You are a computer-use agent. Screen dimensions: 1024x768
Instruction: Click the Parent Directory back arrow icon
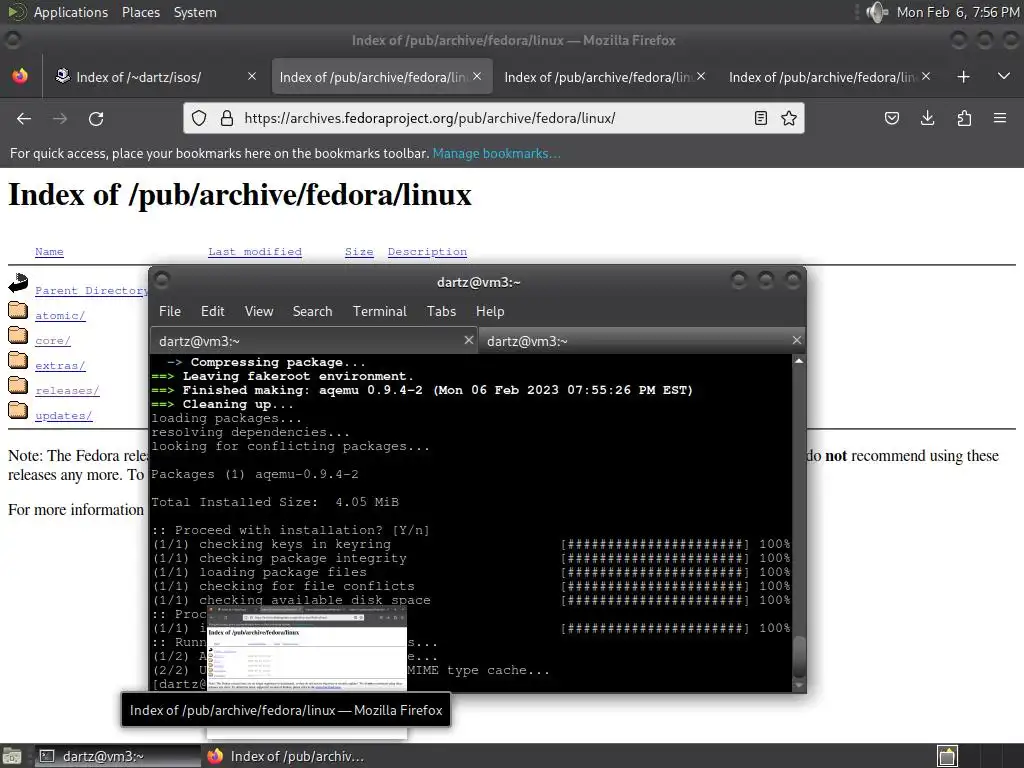[x=18, y=283]
